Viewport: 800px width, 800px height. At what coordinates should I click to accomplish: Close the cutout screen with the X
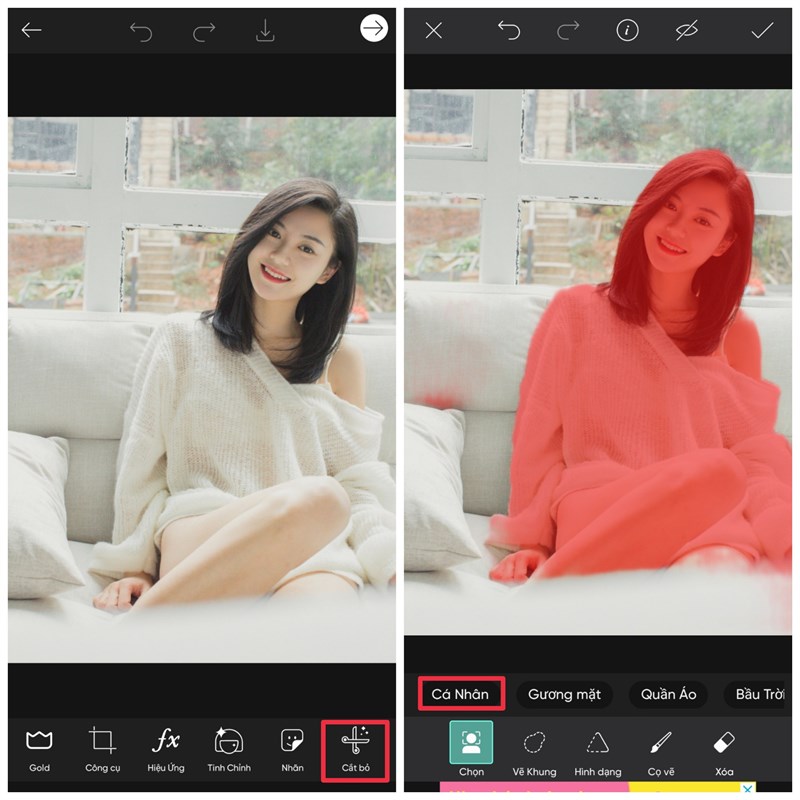tap(434, 31)
